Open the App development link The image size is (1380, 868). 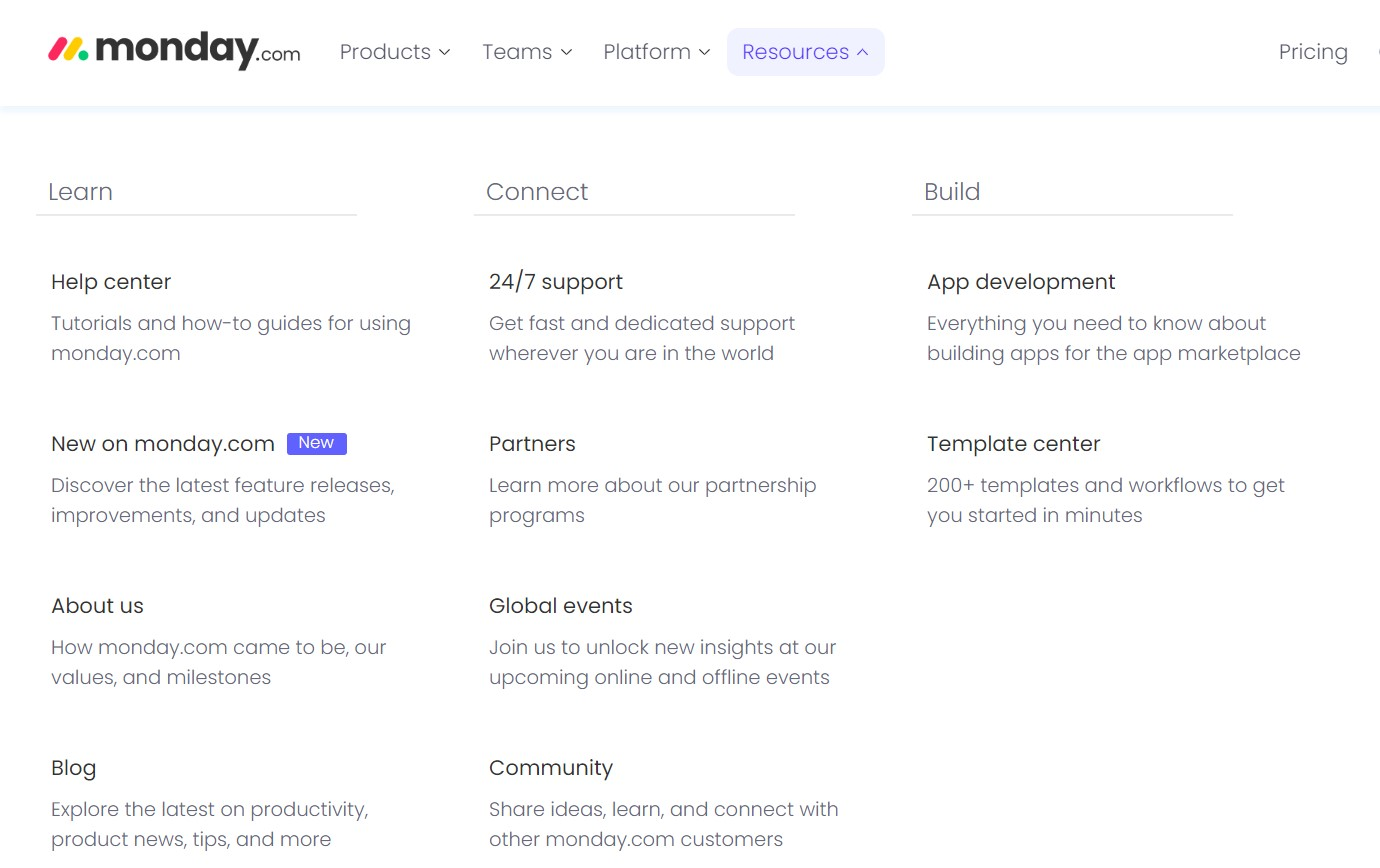[x=1021, y=282]
